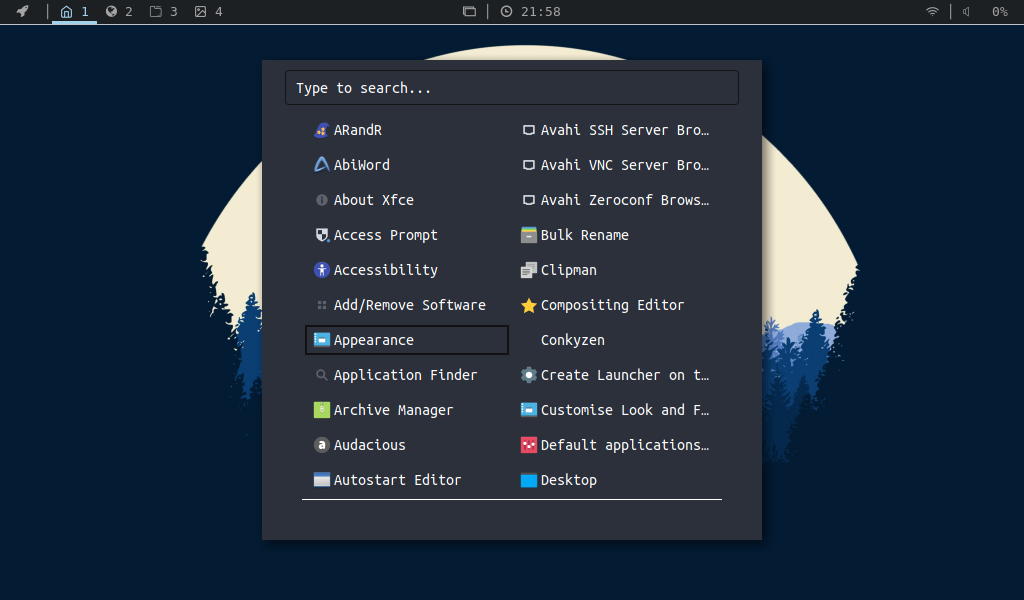The image size is (1024, 600).
Task: Select the Compositing Editor label
Action: (612, 305)
